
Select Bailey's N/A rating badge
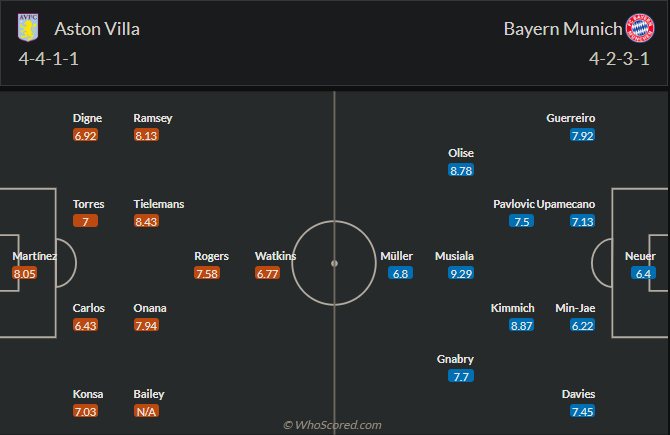(x=147, y=411)
